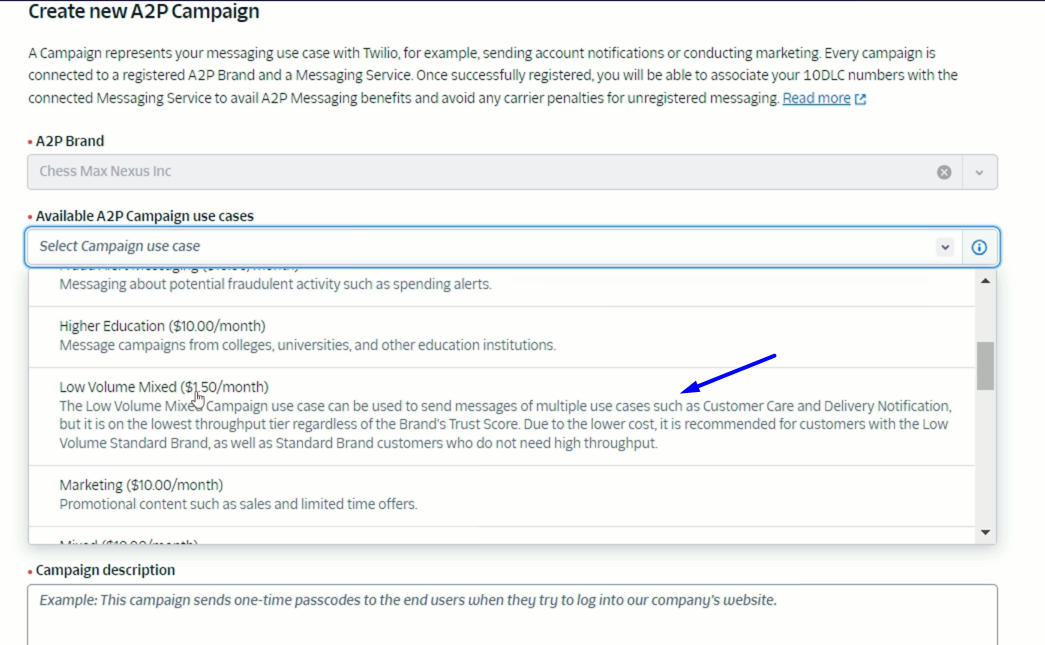Click the Available A2P Campaign use cases label
This screenshot has height=645, width=1045.
tap(144, 216)
